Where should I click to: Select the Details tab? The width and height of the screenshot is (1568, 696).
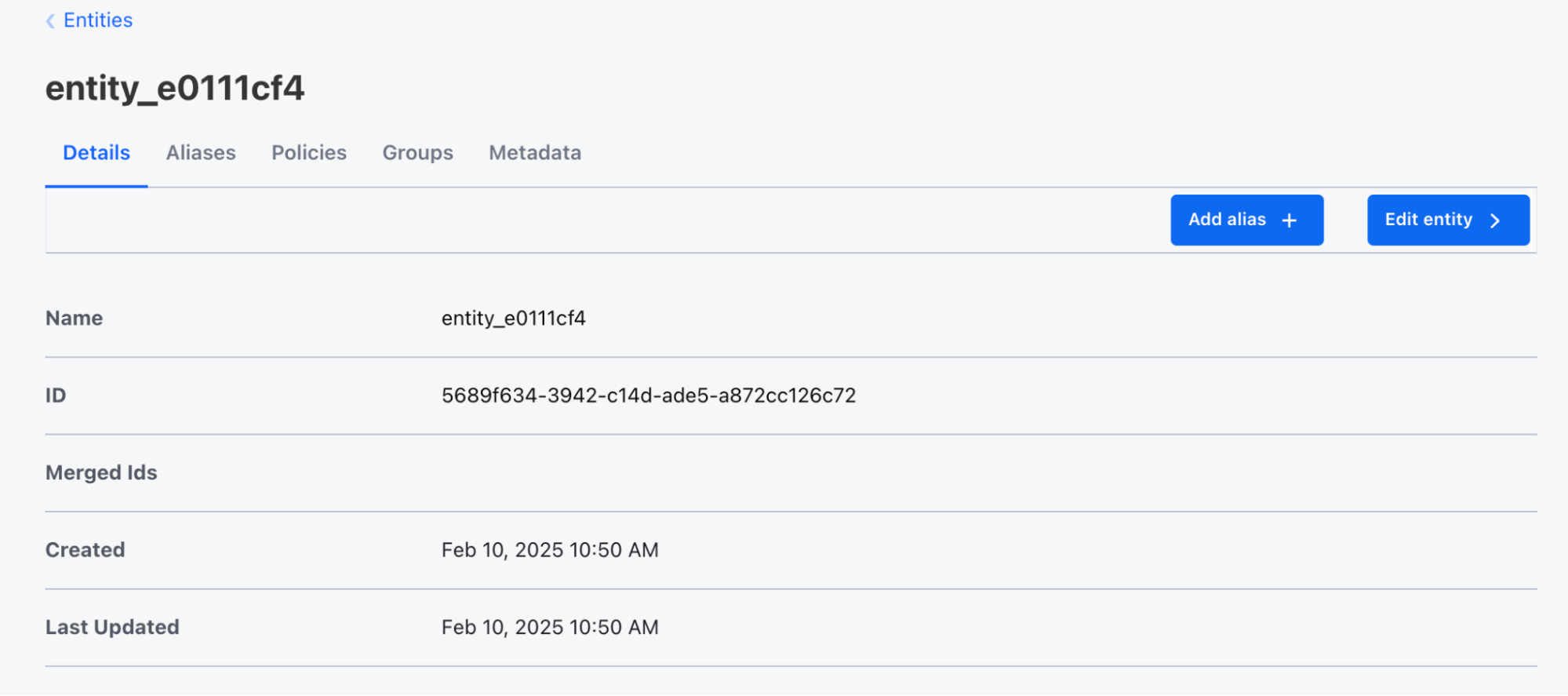[96, 152]
